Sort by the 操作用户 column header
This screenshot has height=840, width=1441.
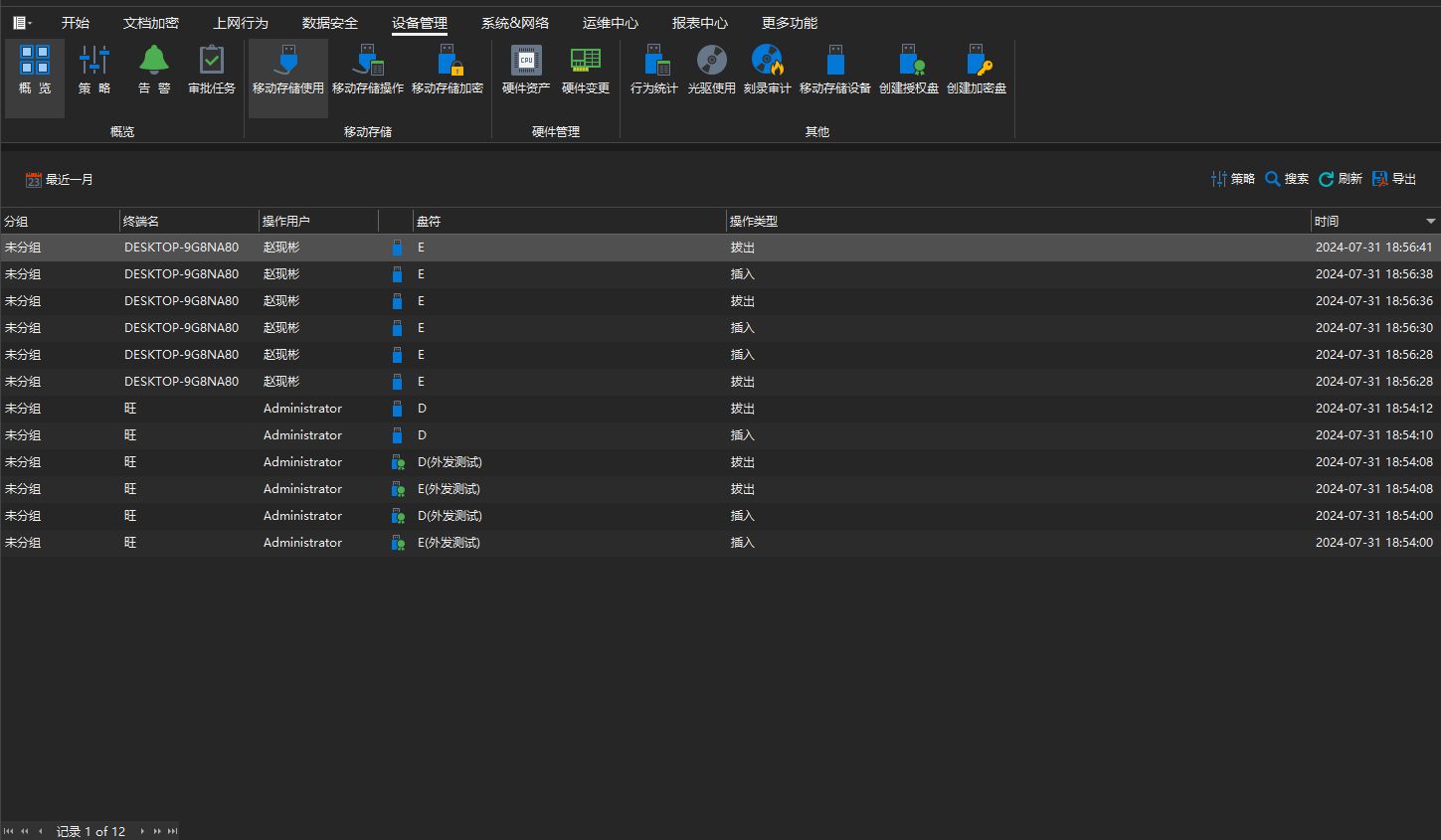click(x=318, y=222)
